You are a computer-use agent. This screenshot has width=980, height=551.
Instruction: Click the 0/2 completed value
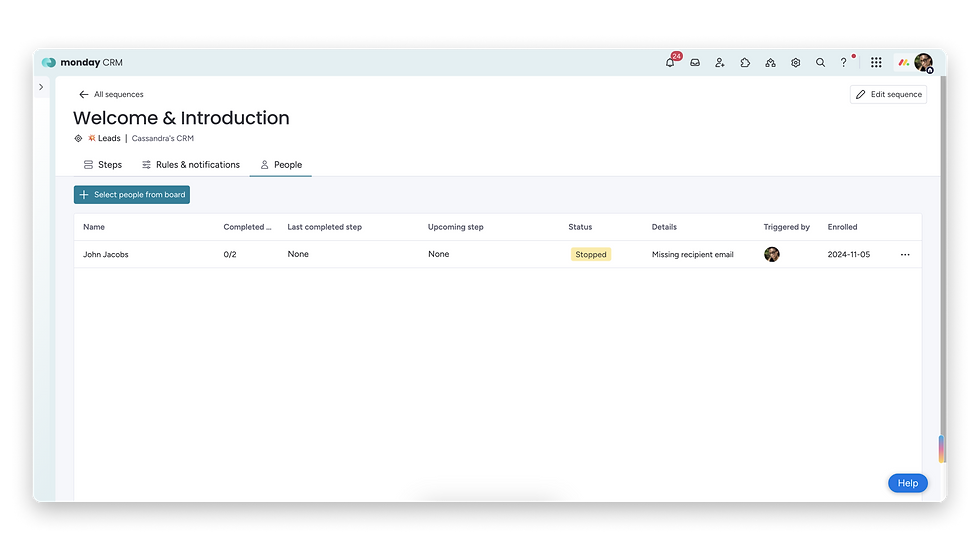pos(230,254)
